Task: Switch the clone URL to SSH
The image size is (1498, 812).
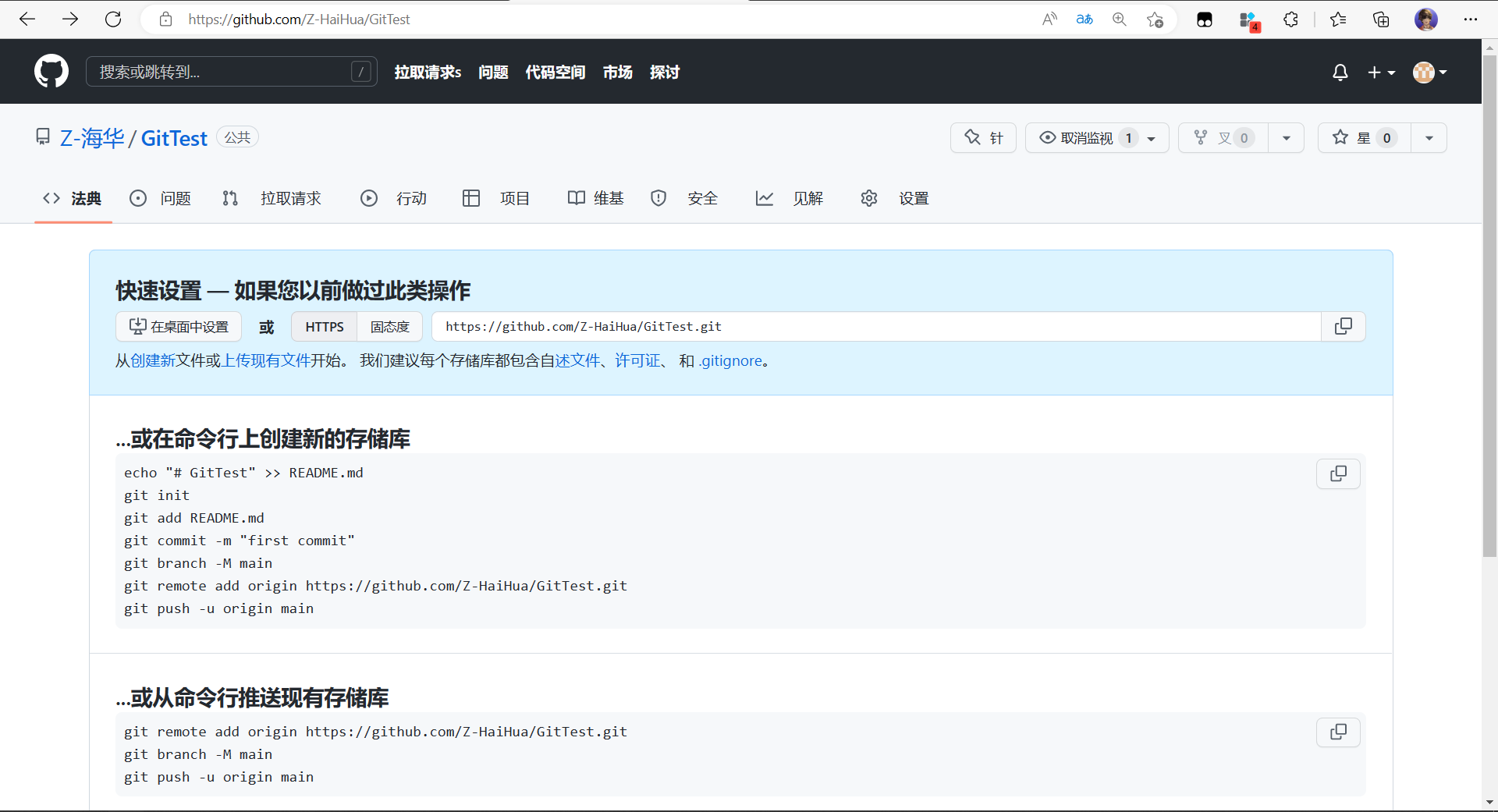Action: [389, 327]
